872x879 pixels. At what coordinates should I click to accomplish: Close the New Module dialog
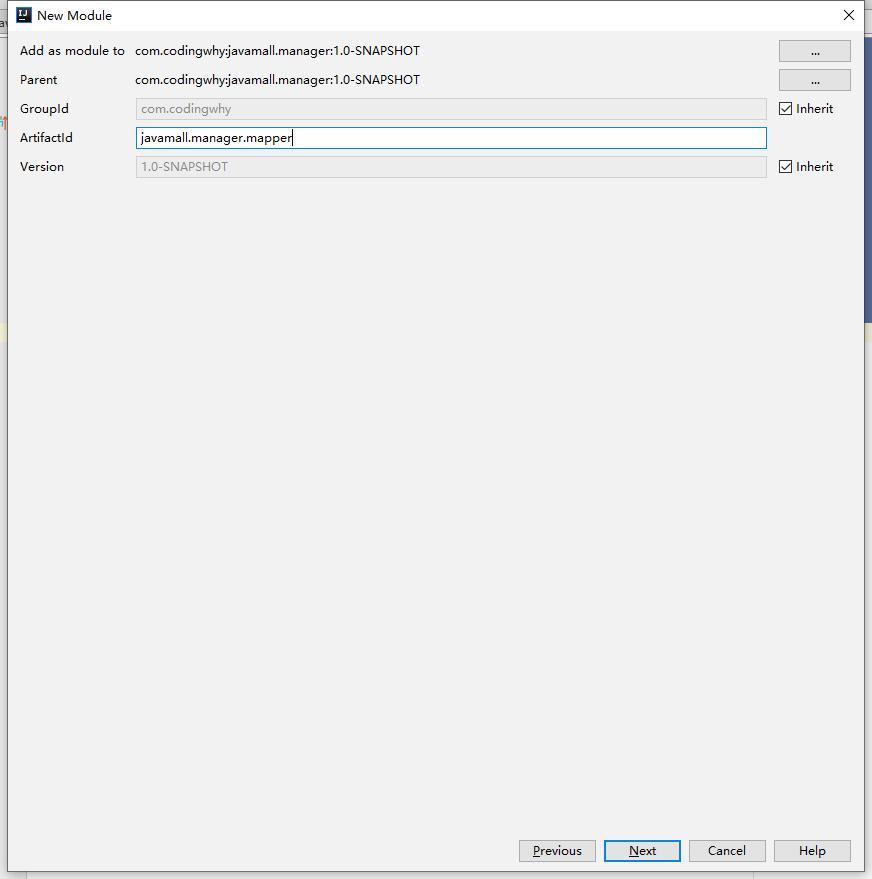pyautogui.click(x=848, y=15)
